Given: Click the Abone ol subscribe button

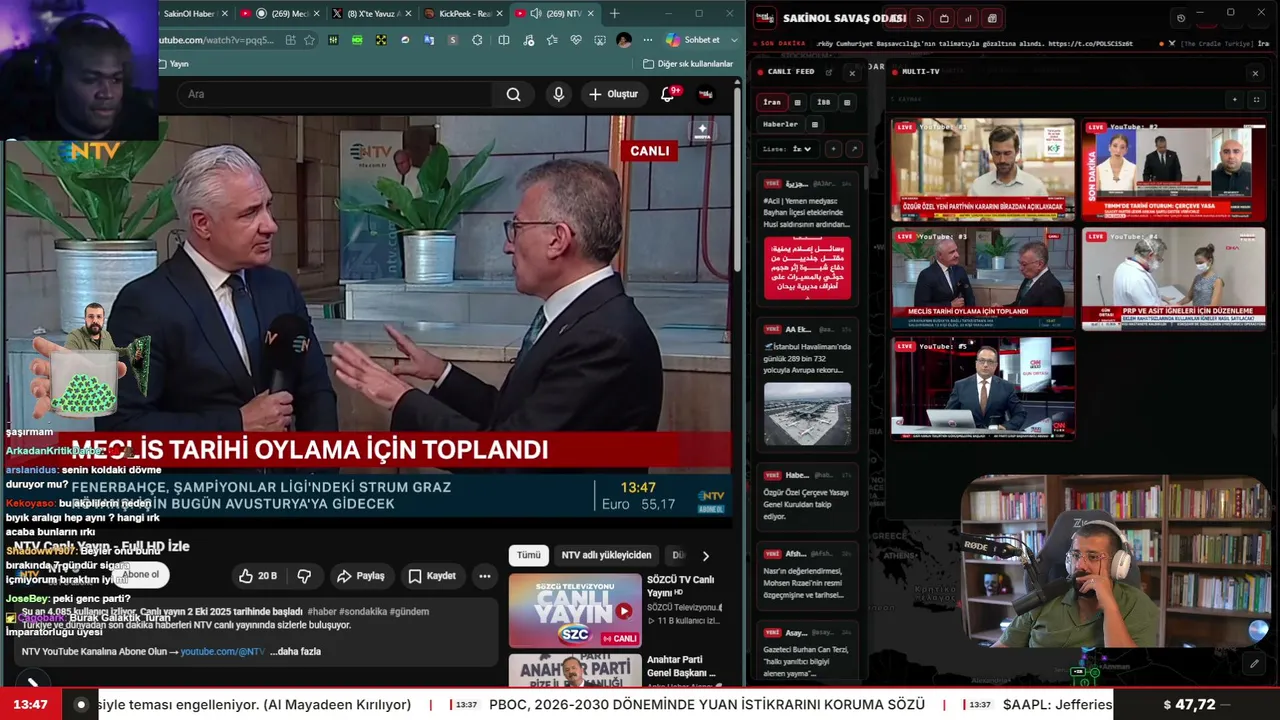Looking at the screenshot, I should [141, 575].
